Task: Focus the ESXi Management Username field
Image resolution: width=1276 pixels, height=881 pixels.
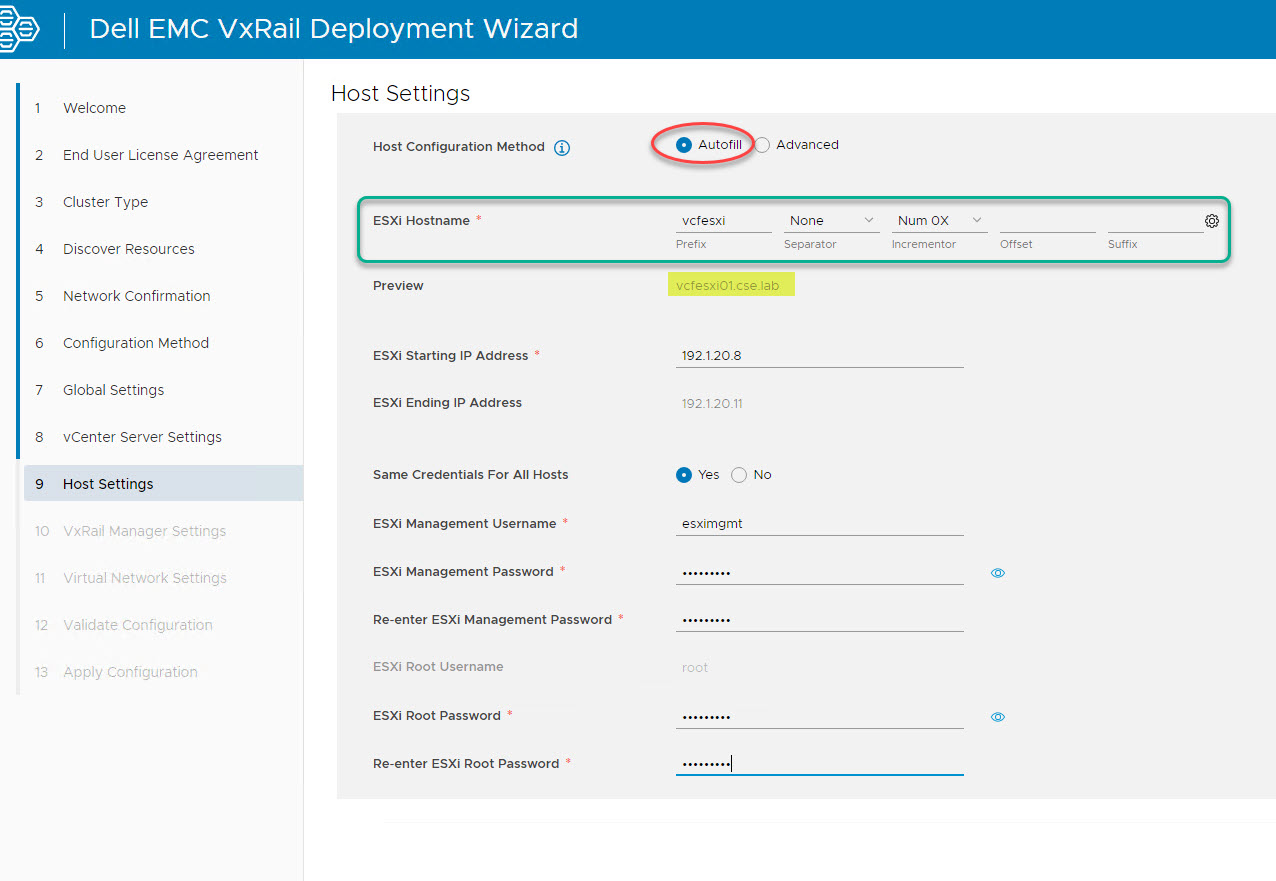Action: tap(819, 524)
